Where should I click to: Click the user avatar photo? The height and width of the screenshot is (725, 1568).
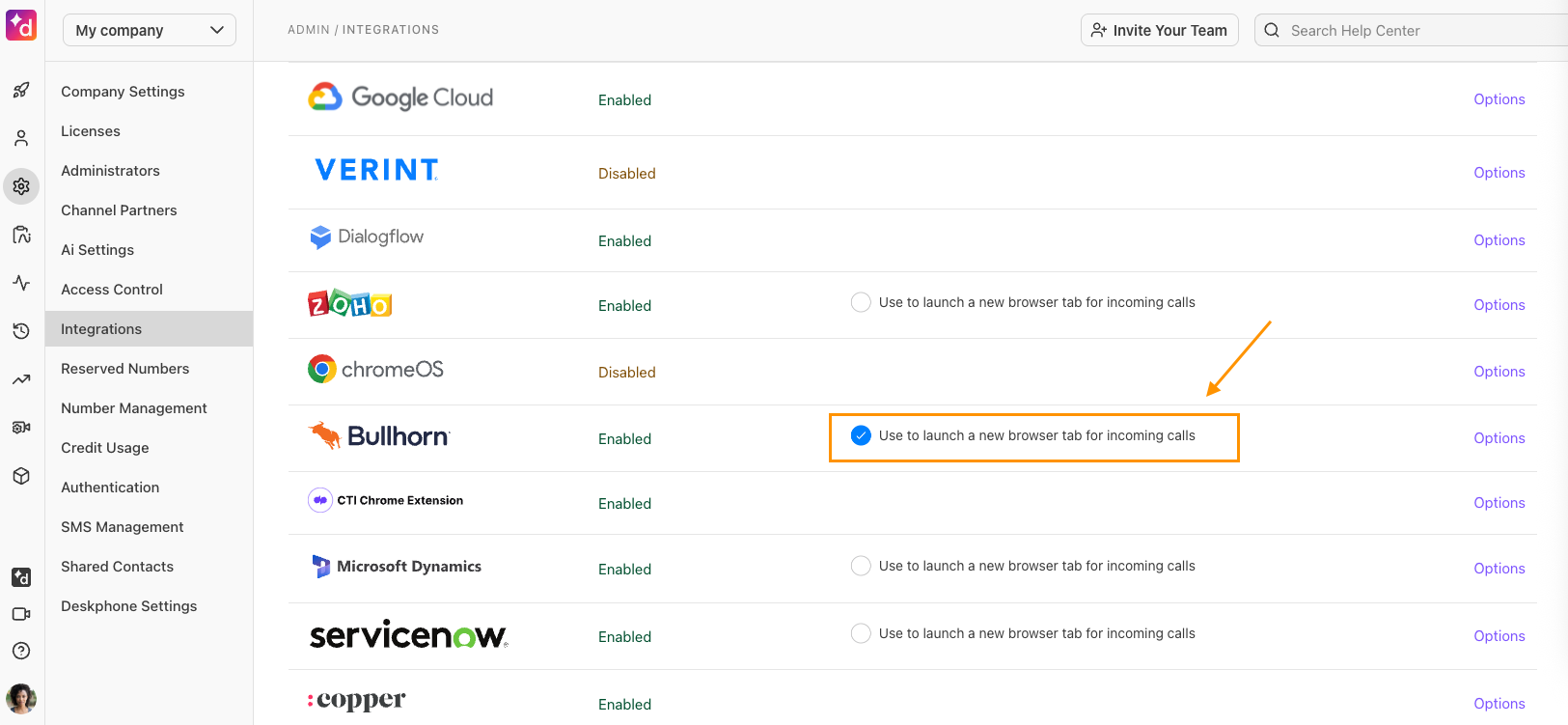click(21, 698)
